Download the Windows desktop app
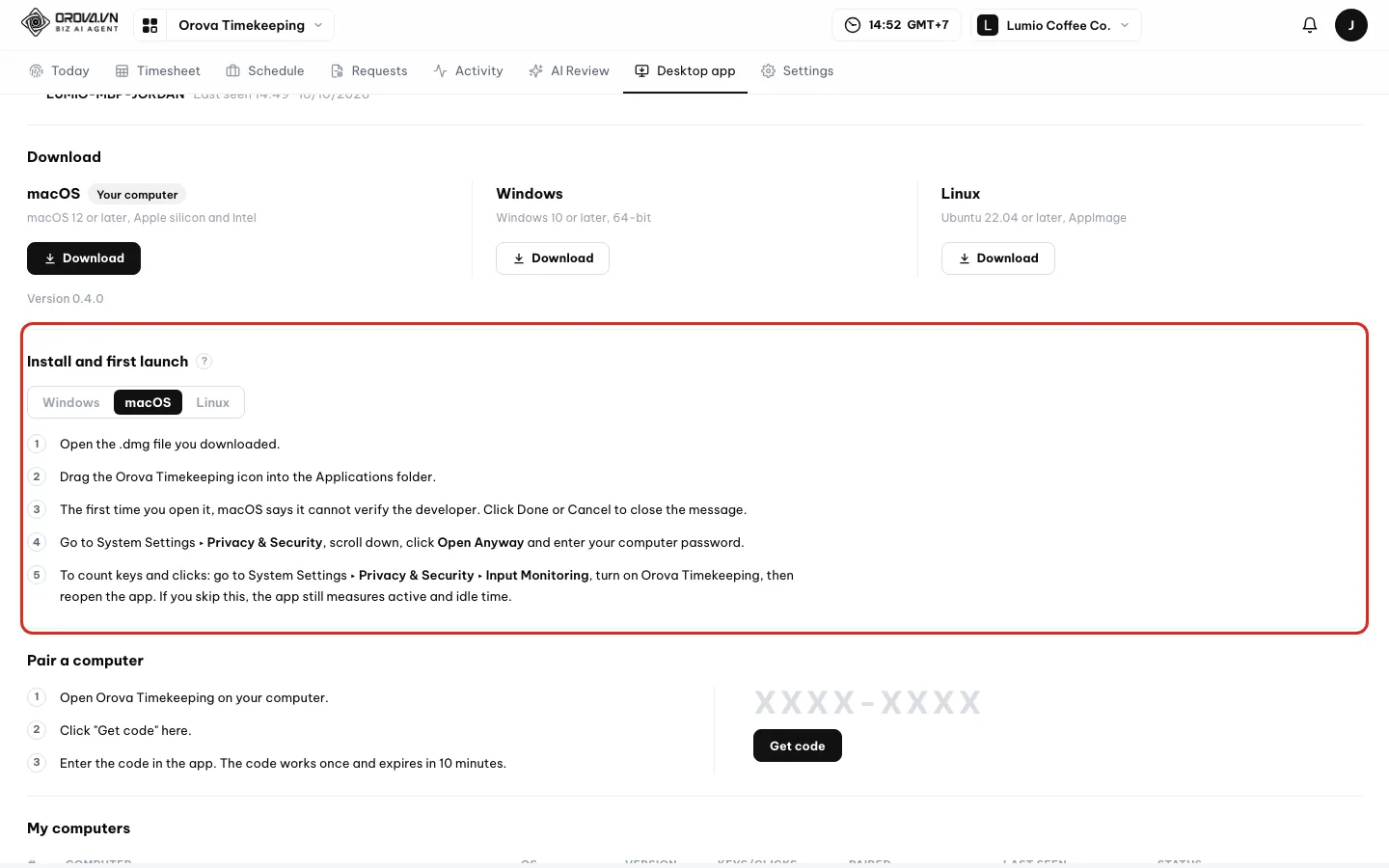Screen dimensions: 1389x868 tap(553, 258)
